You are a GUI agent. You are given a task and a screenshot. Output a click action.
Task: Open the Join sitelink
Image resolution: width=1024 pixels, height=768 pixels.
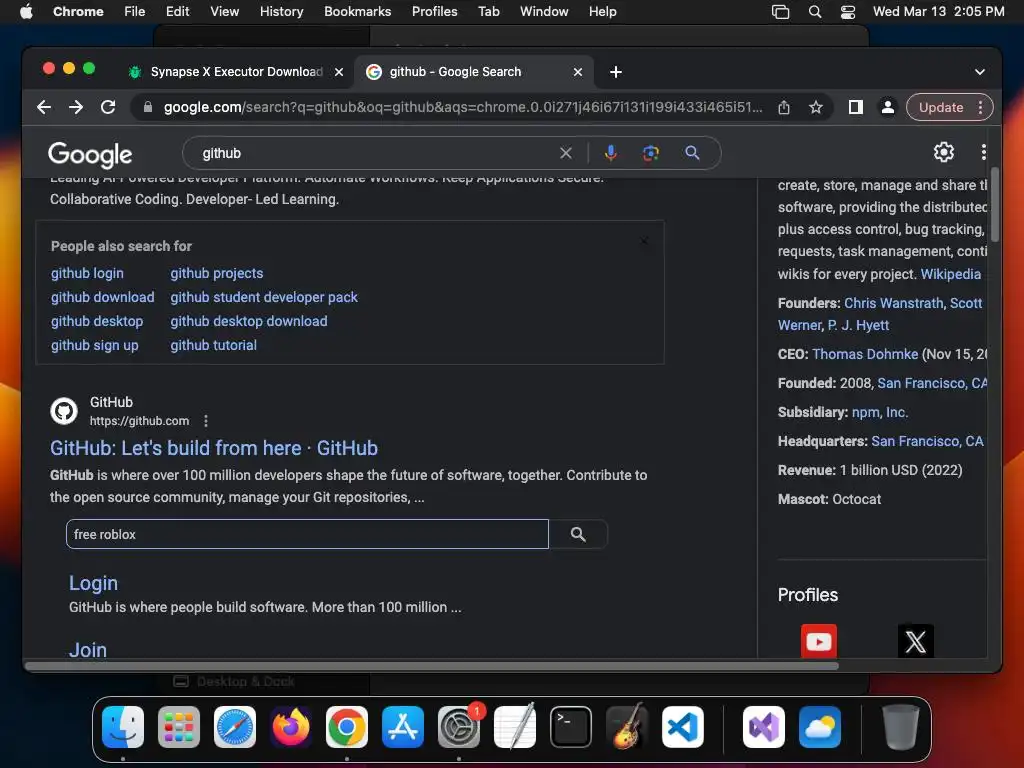tap(88, 650)
